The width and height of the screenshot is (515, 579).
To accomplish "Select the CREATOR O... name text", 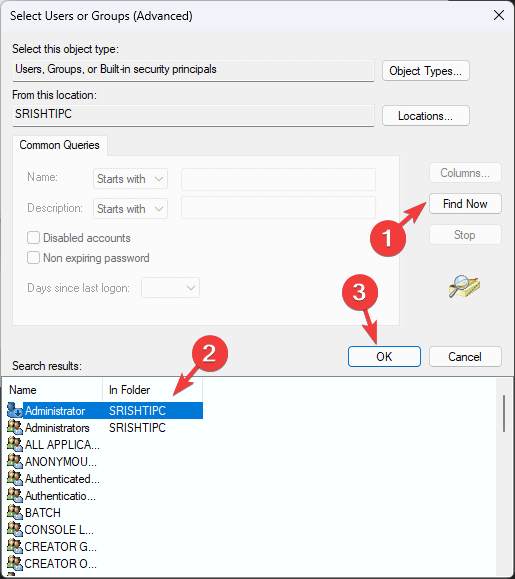I will coord(61,563).
